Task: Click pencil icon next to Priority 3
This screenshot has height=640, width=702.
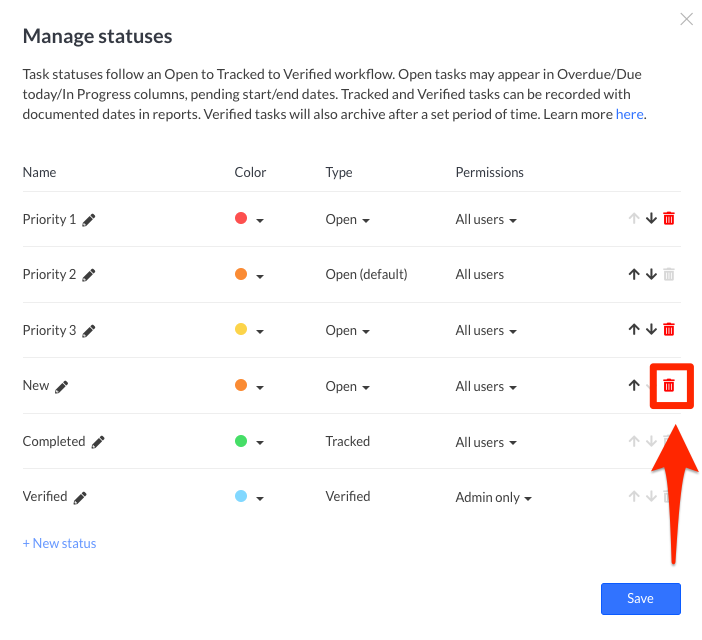Action: tap(89, 331)
